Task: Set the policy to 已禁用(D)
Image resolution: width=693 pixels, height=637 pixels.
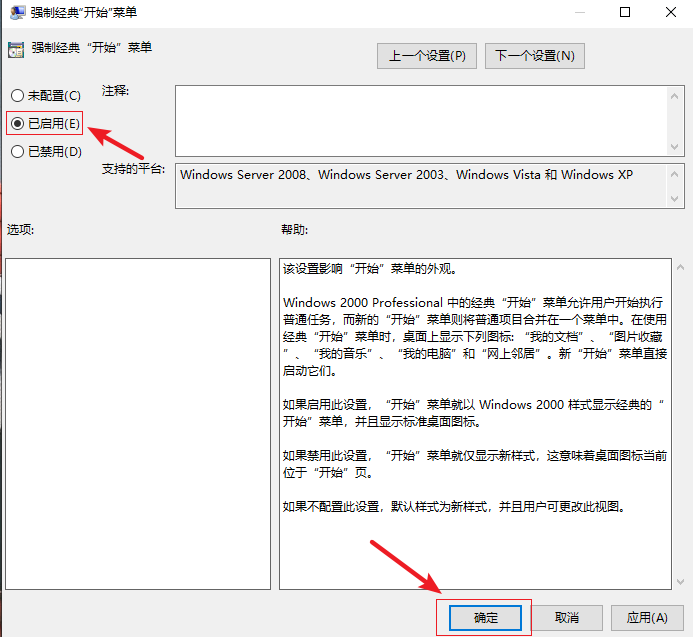Action: pyautogui.click(x=17, y=152)
